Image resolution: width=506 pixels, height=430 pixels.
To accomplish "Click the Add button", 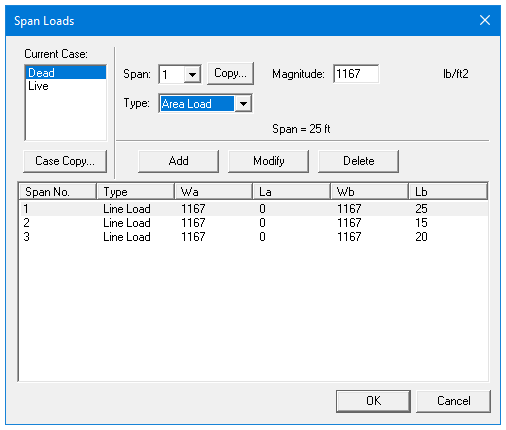I will [x=178, y=161].
